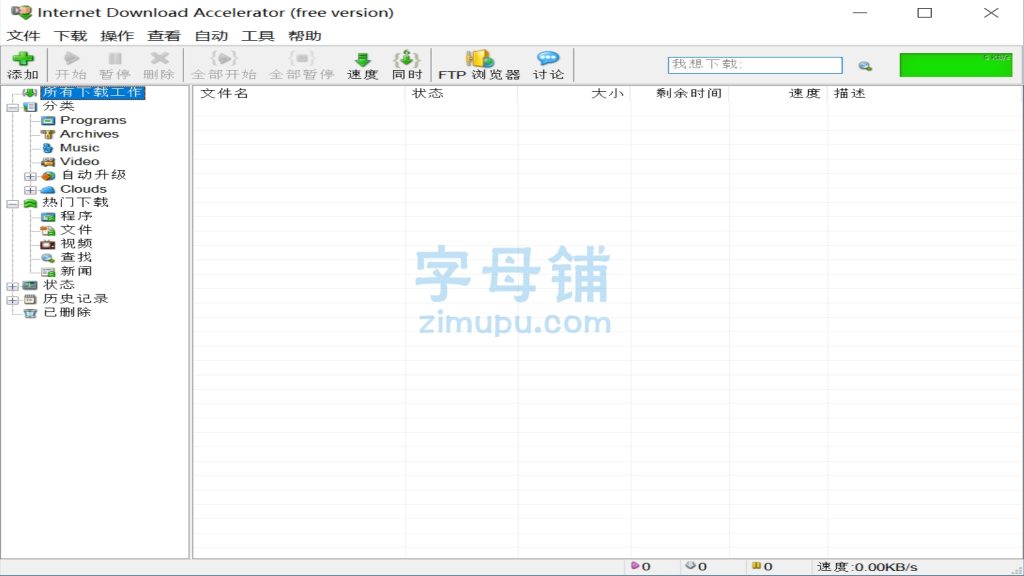Image resolution: width=1024 pixels, height=576 pixels.
Task: Click the 开始 play toolbar icon
Action: coord(71,59)
